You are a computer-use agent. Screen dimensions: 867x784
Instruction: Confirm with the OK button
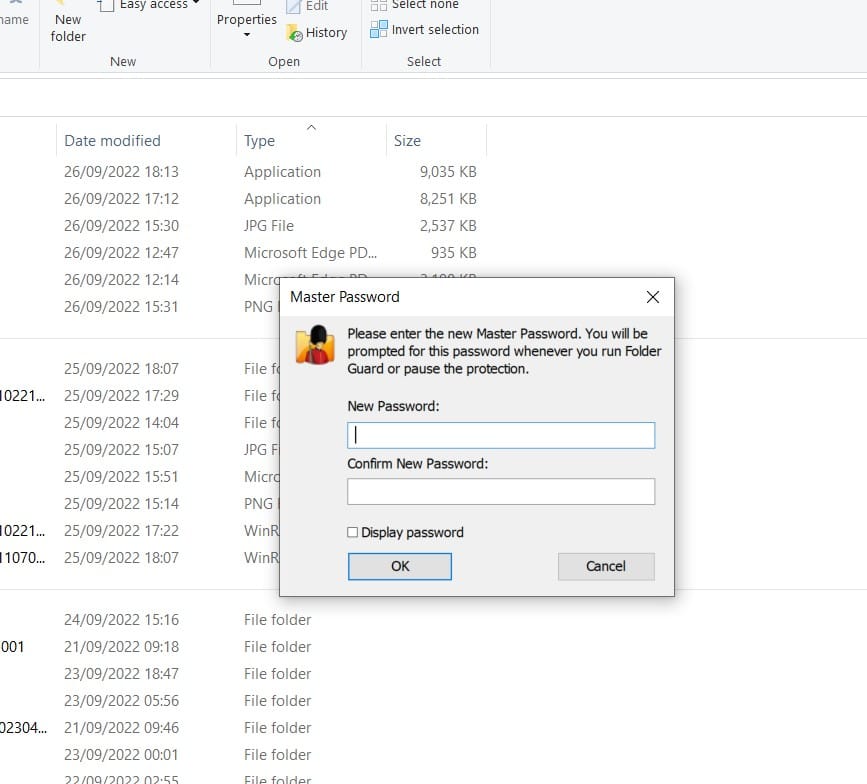coord(400,566)
